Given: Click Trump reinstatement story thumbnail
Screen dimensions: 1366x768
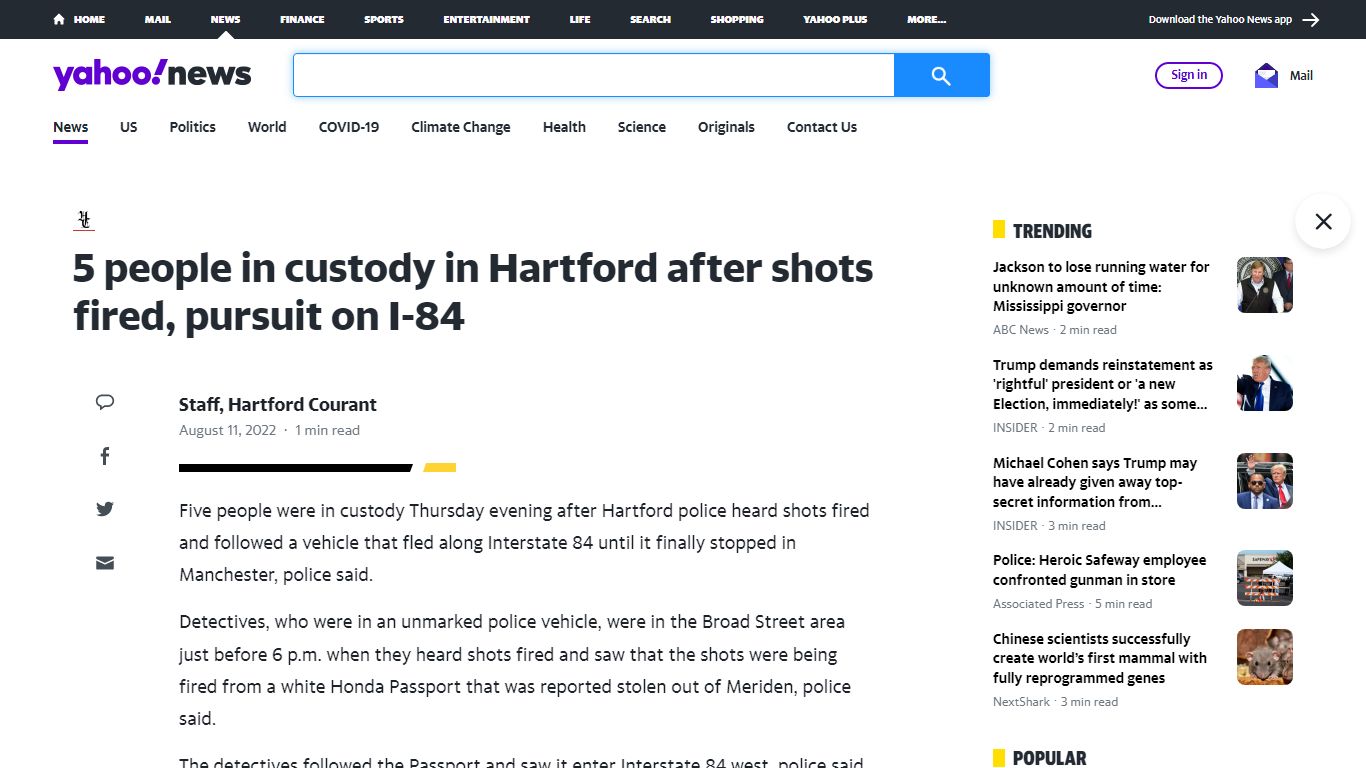Looking at the screenshot, I should pyautogui.click(x=1265, y=383).
